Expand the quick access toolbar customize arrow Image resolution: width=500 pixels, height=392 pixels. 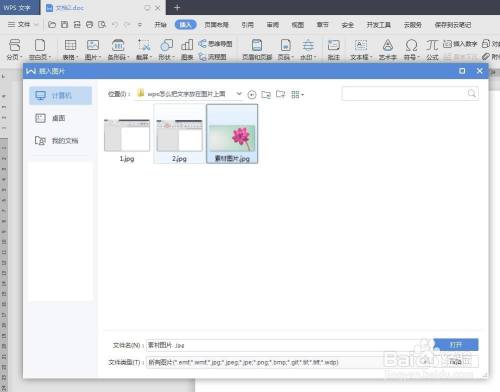(140, 24)
